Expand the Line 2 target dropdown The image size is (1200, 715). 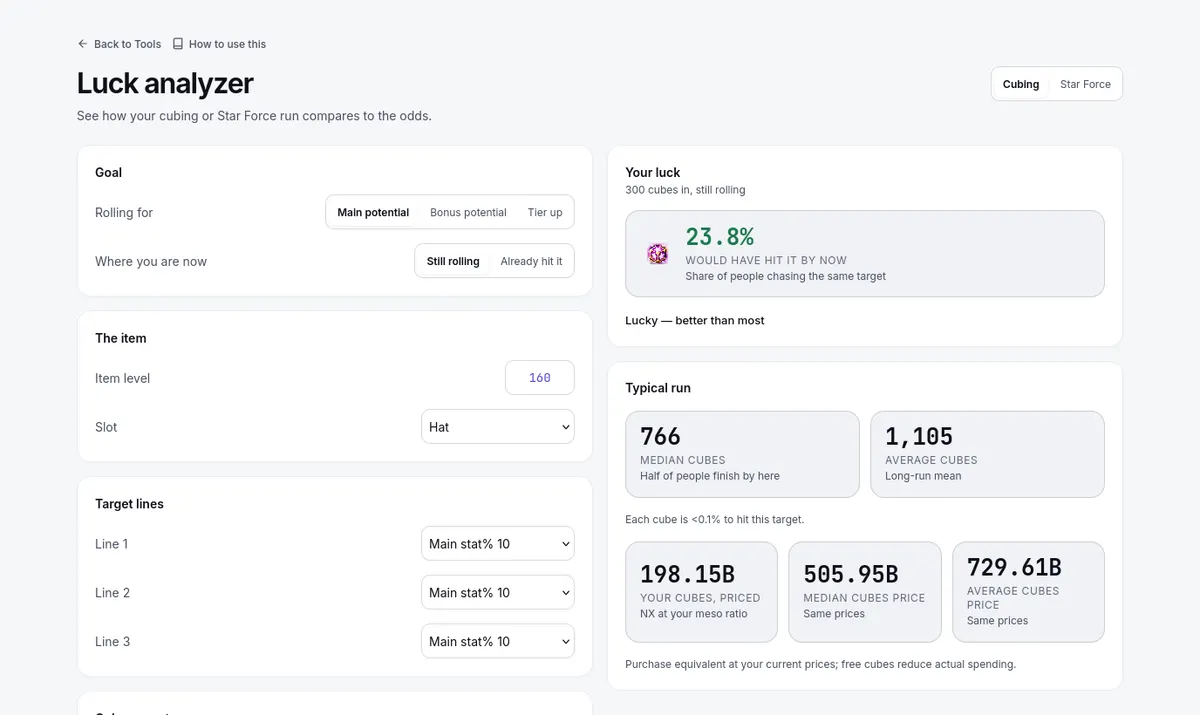pyautogui.click(x=498, y=593)
